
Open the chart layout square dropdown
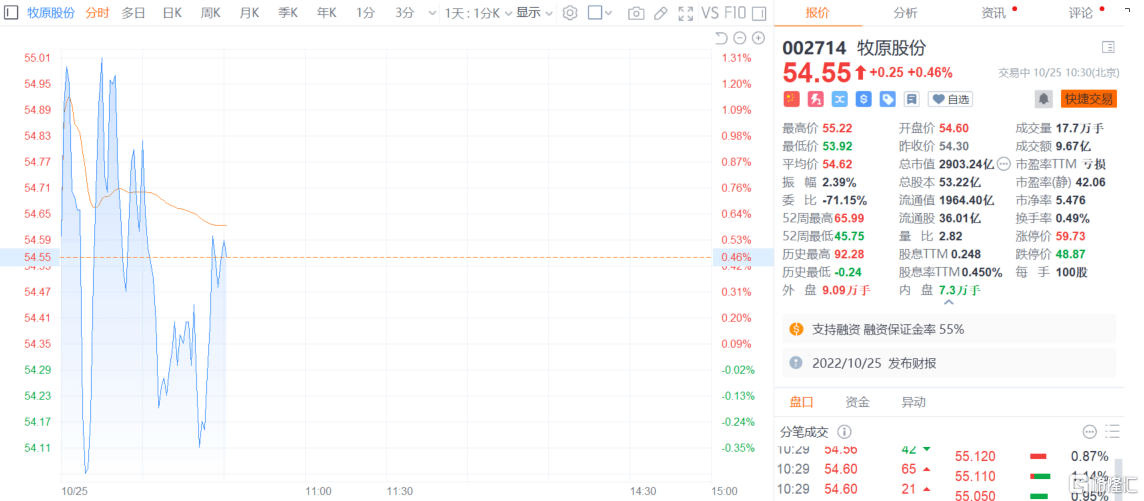coord(601,13)
